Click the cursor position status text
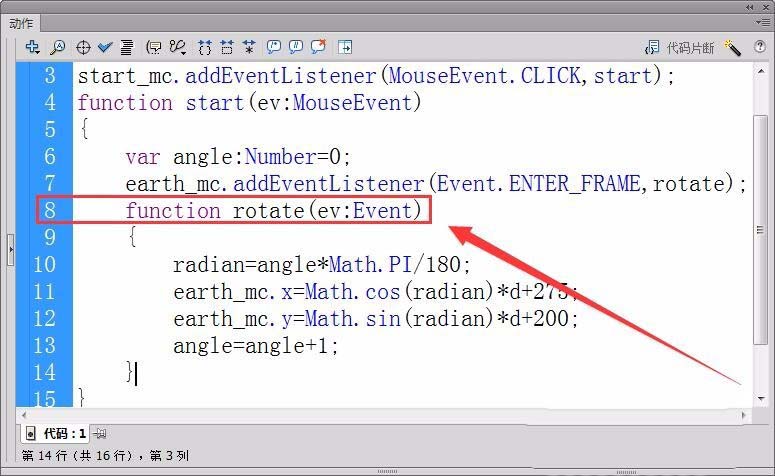 [105, 455]
